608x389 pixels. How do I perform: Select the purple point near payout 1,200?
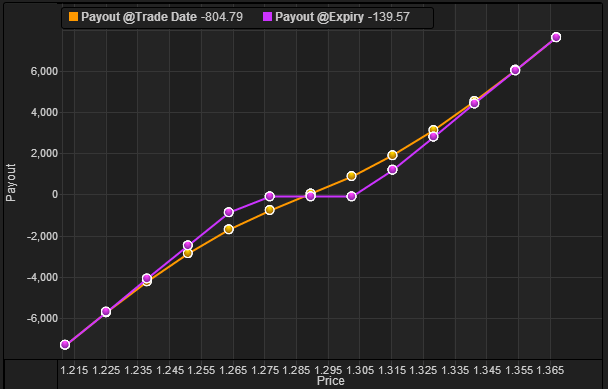pyautogui.click(x=392, y=169)
